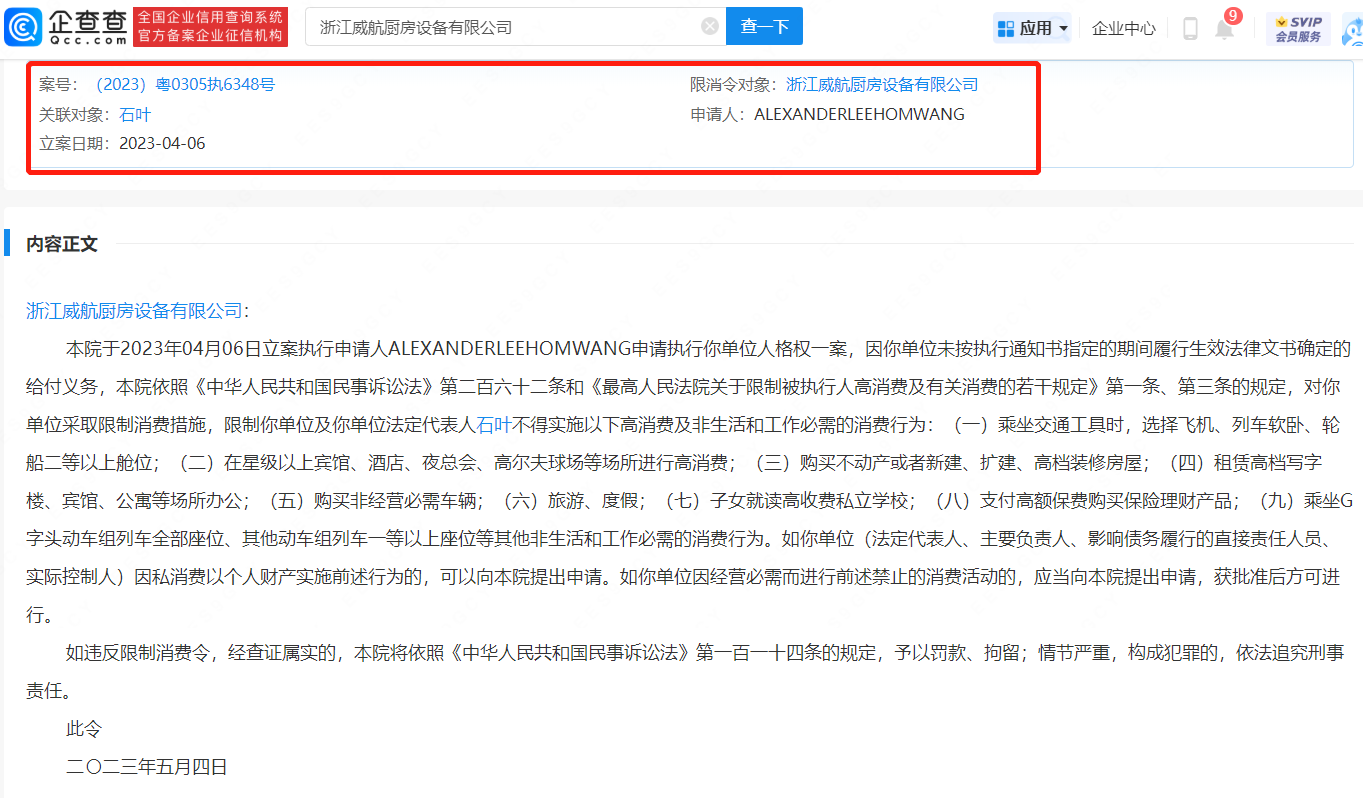Click the red 官方备案企业征信机构 banner
The image size is (1363, 798).
coord(210,27)
